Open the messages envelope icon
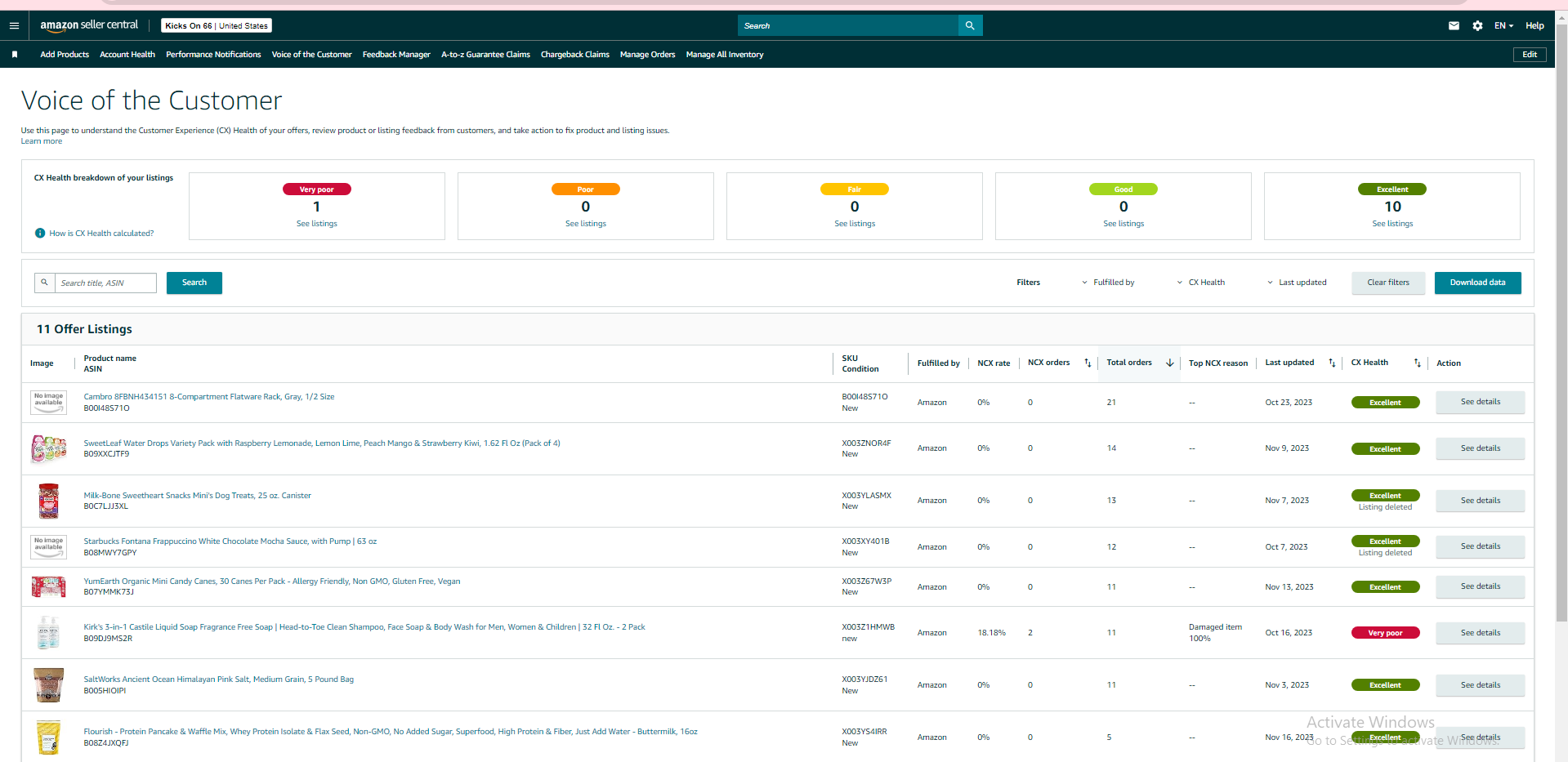 (1454, 25)
